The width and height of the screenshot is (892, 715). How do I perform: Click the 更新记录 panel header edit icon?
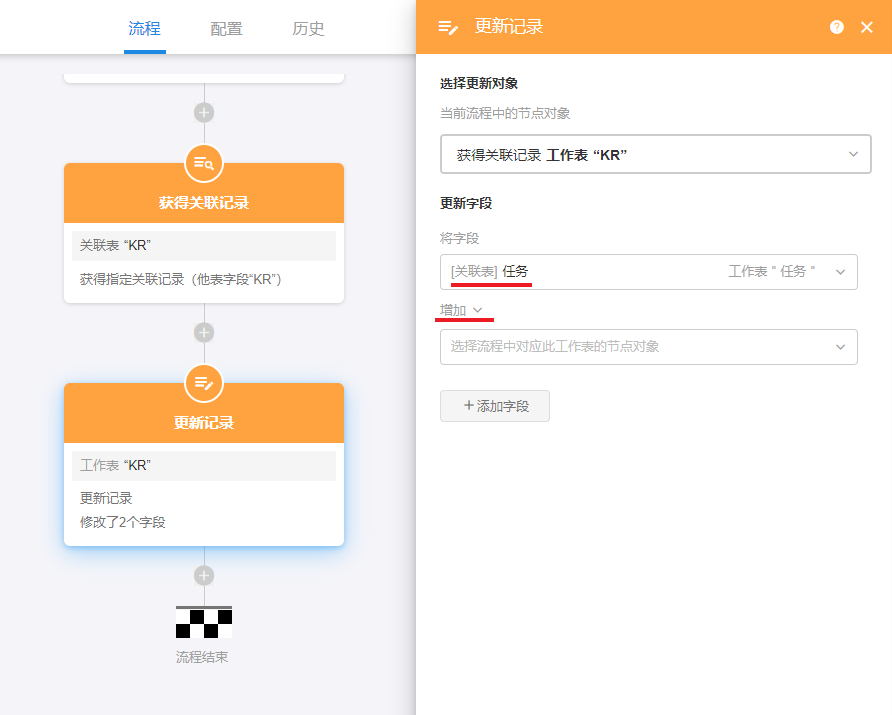(x=448, y=27)
